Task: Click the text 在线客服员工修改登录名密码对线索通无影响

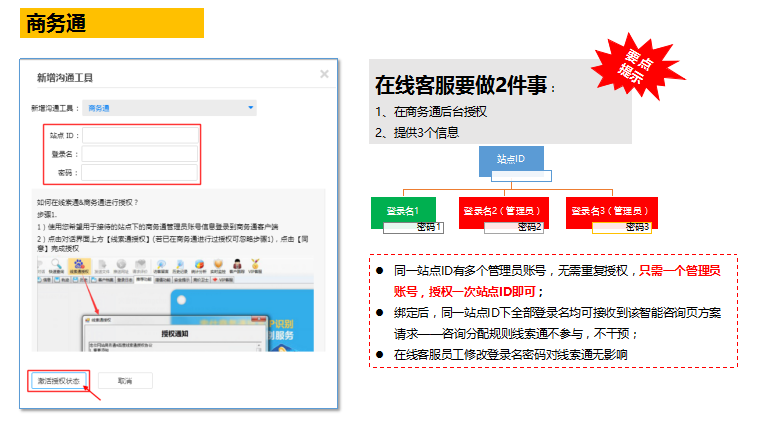Action: tap(510, 354)
